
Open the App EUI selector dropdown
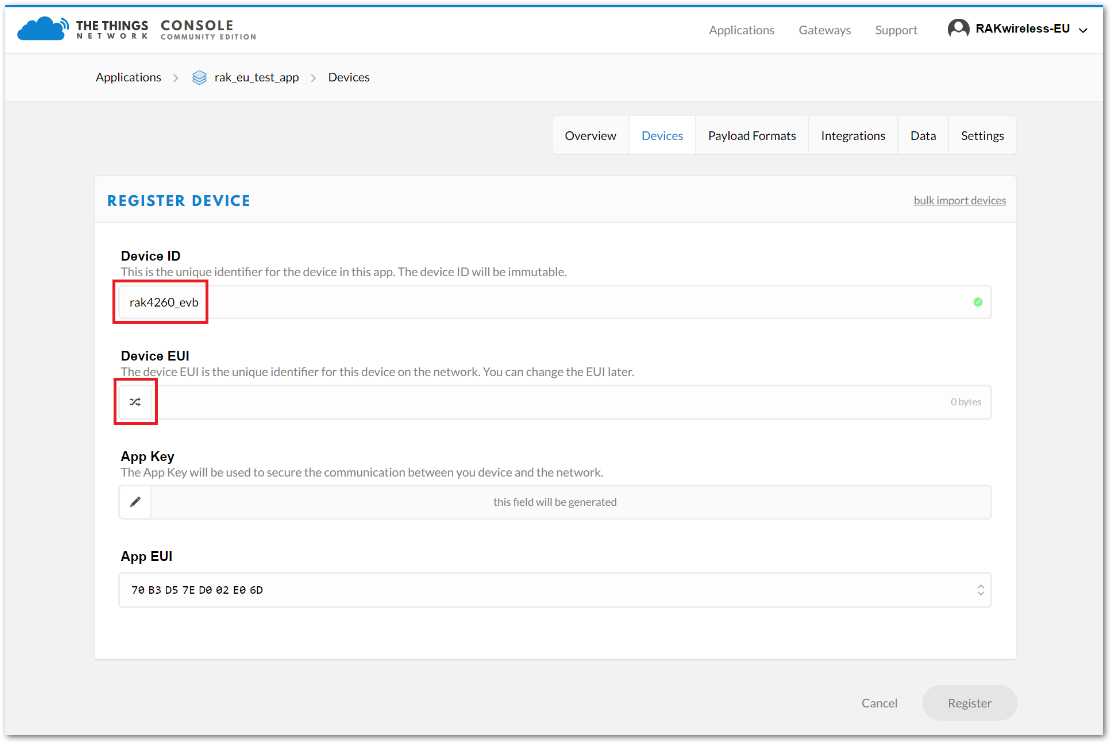pyautogui.click(x=981, y=590)
